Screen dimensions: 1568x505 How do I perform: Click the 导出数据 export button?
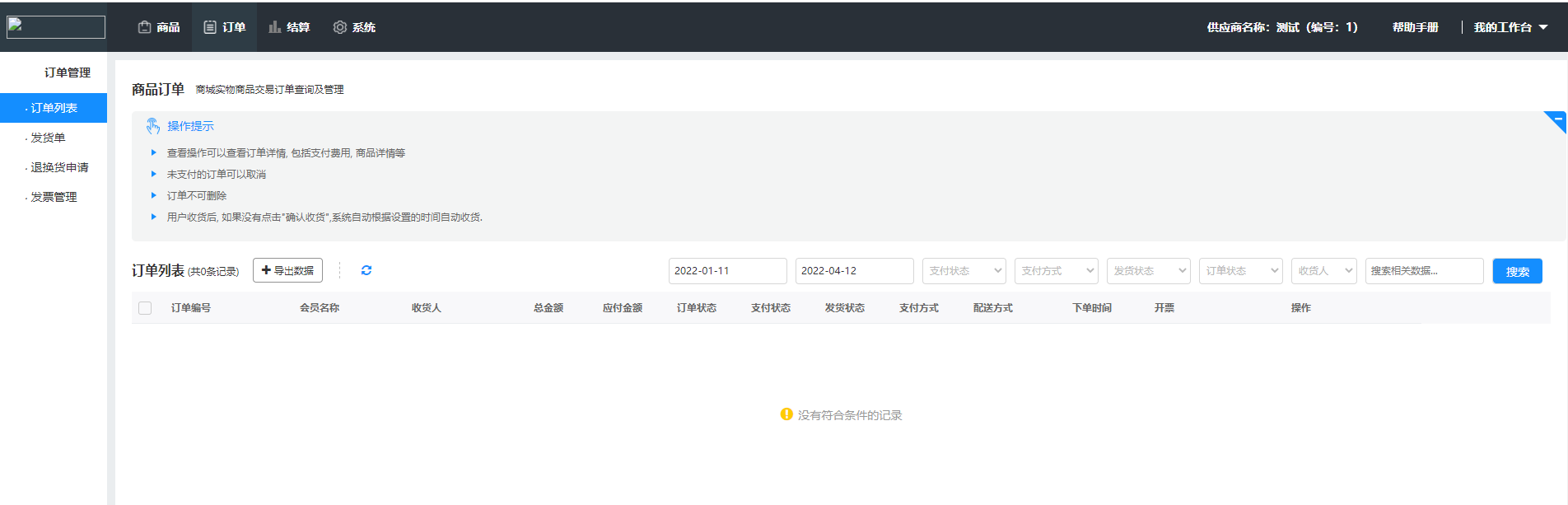coord(287,270)
